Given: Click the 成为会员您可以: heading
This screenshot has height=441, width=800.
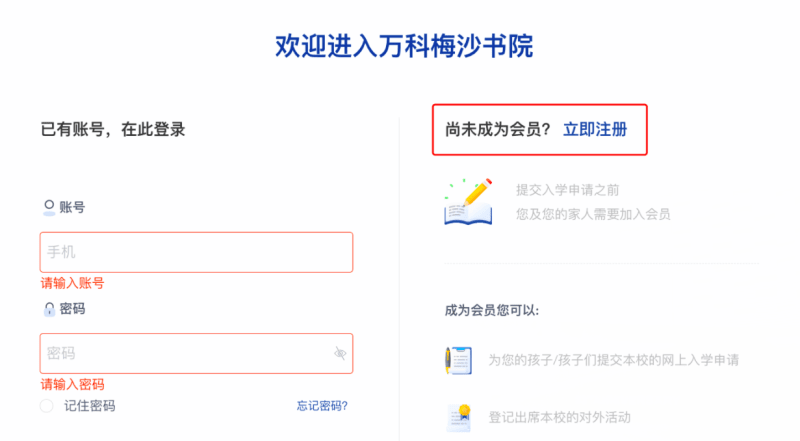Looking at the screenshot, I should pos(492,310).
